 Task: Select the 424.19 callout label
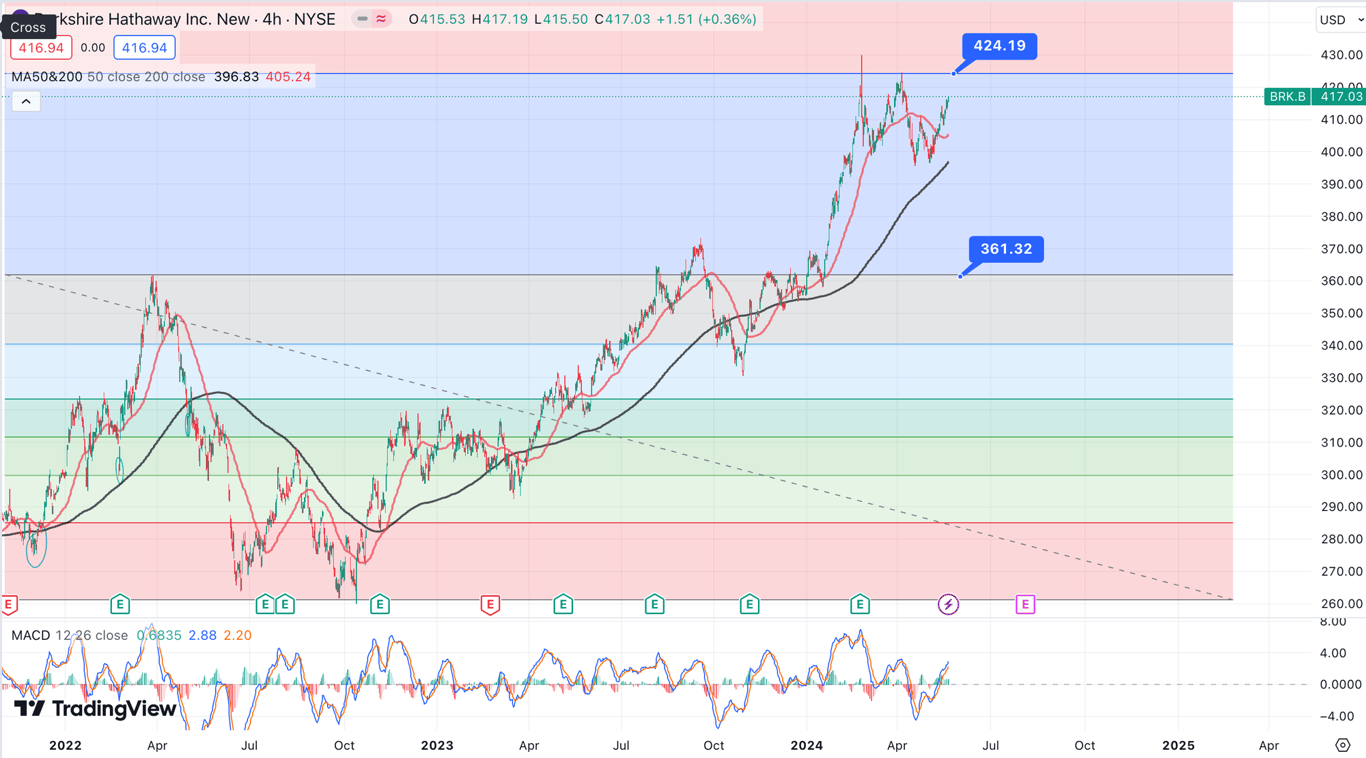999,46
